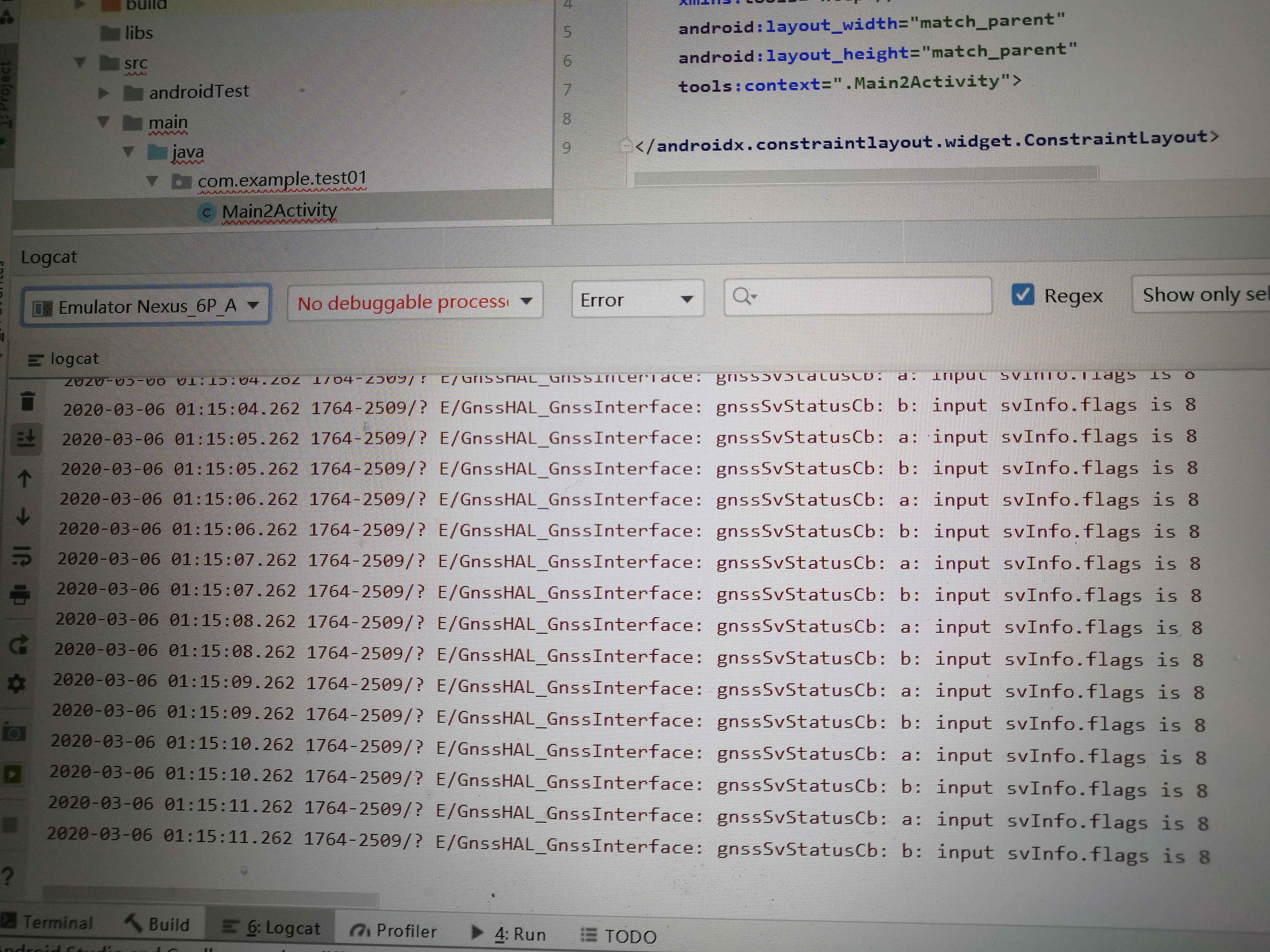Click log line 01:15:11.262 with 'b:' input

click(629, 846)
